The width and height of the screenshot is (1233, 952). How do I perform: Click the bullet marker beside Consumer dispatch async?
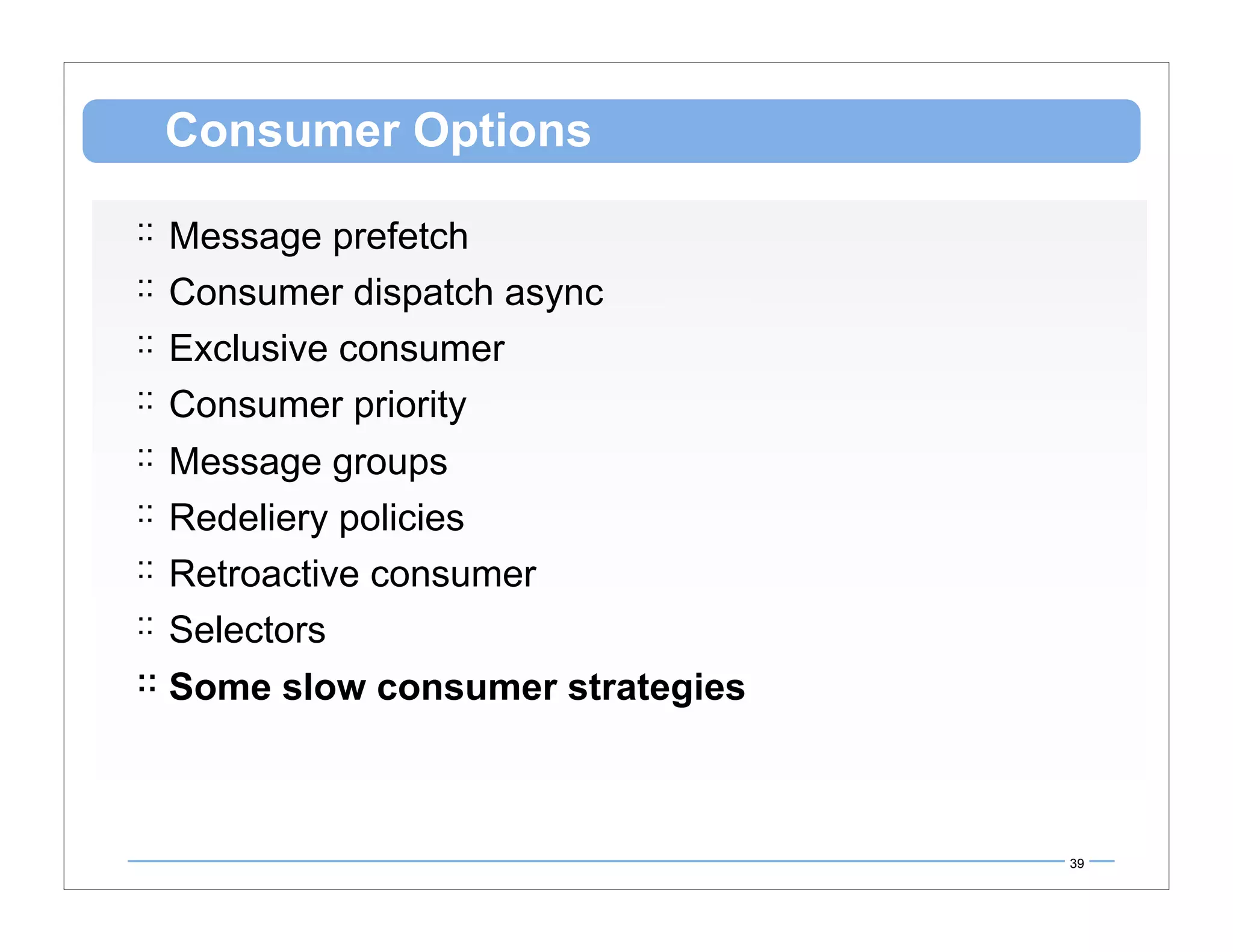point(145,288)
